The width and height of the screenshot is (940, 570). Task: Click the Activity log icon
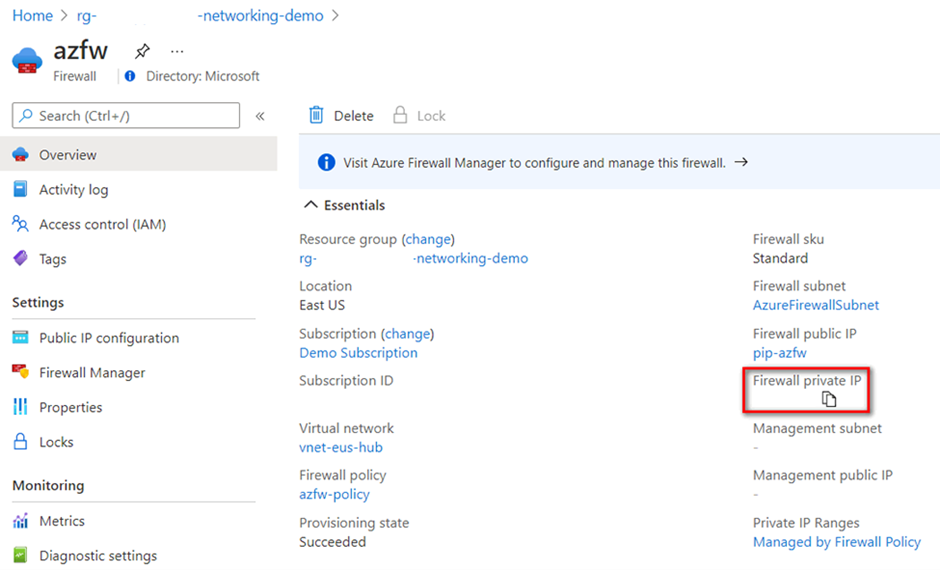20,189
